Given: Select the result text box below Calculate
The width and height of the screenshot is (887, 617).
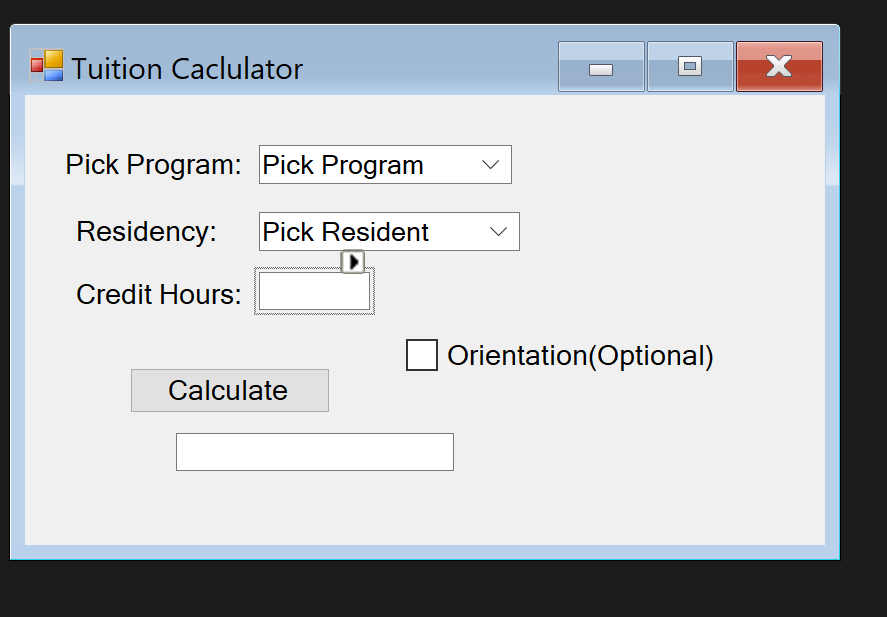Looking at the screenshot, I should tap(315, 452).
